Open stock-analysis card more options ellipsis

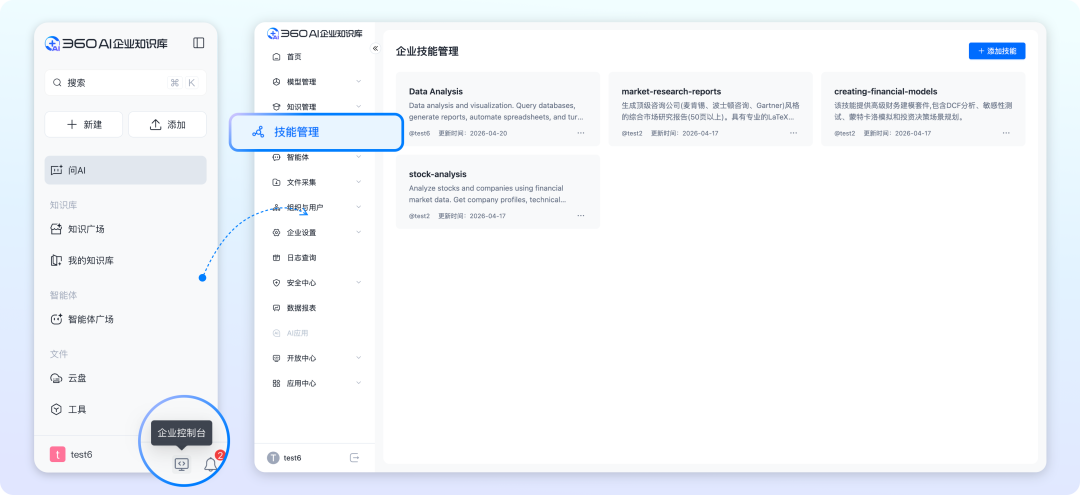pyautogui.click(x=581, y=215)
